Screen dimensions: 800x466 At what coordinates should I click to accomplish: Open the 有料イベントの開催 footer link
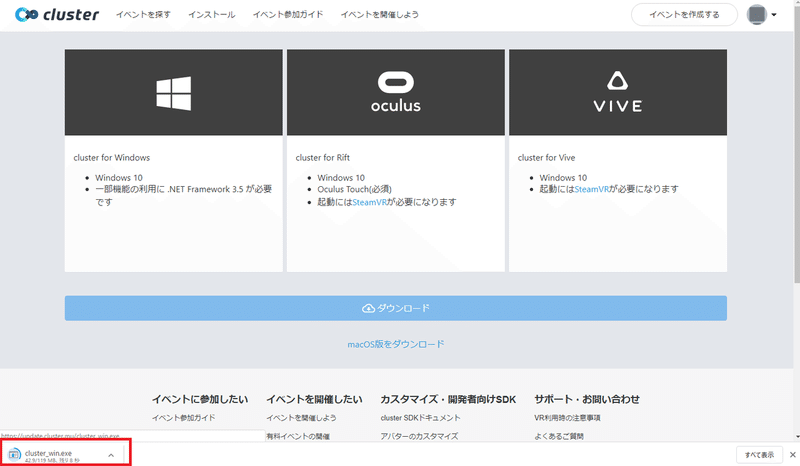pos(298,436)
